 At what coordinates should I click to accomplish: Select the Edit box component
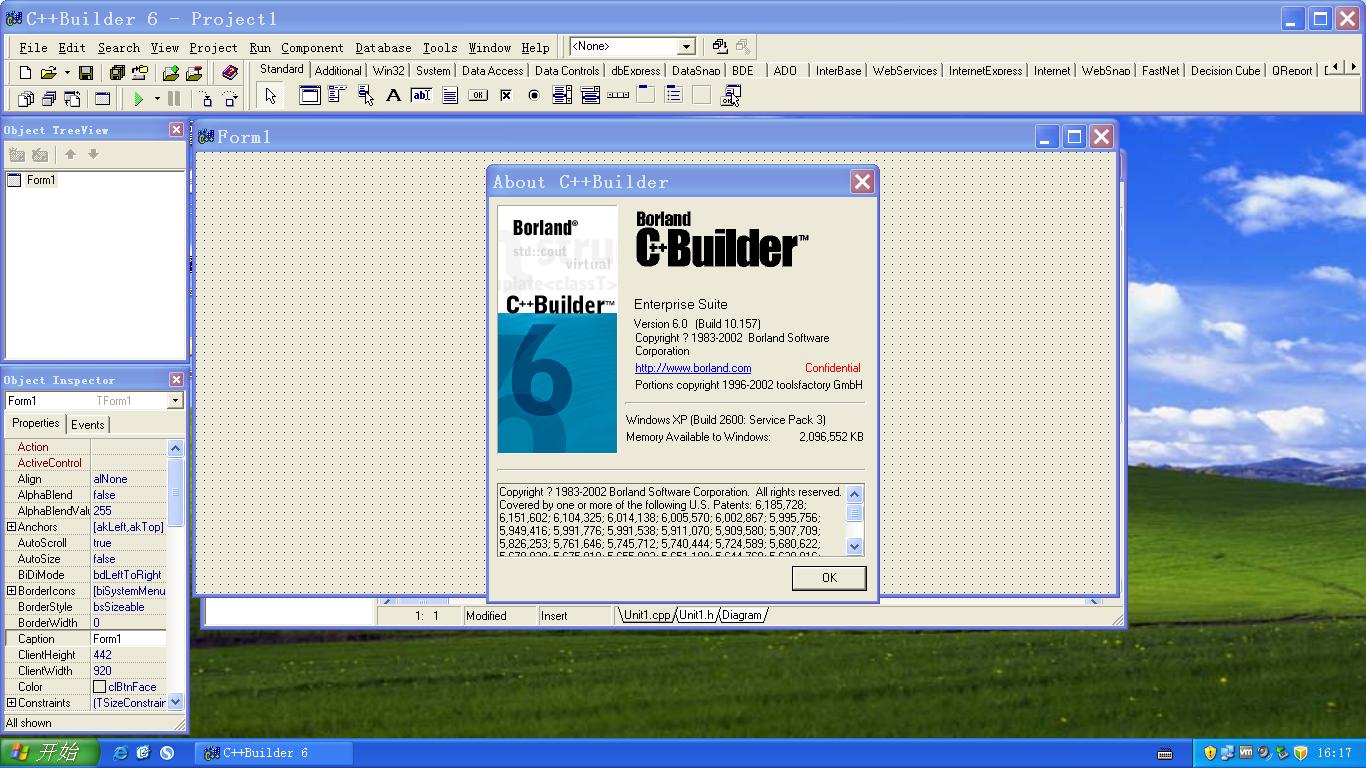point(421,95)
